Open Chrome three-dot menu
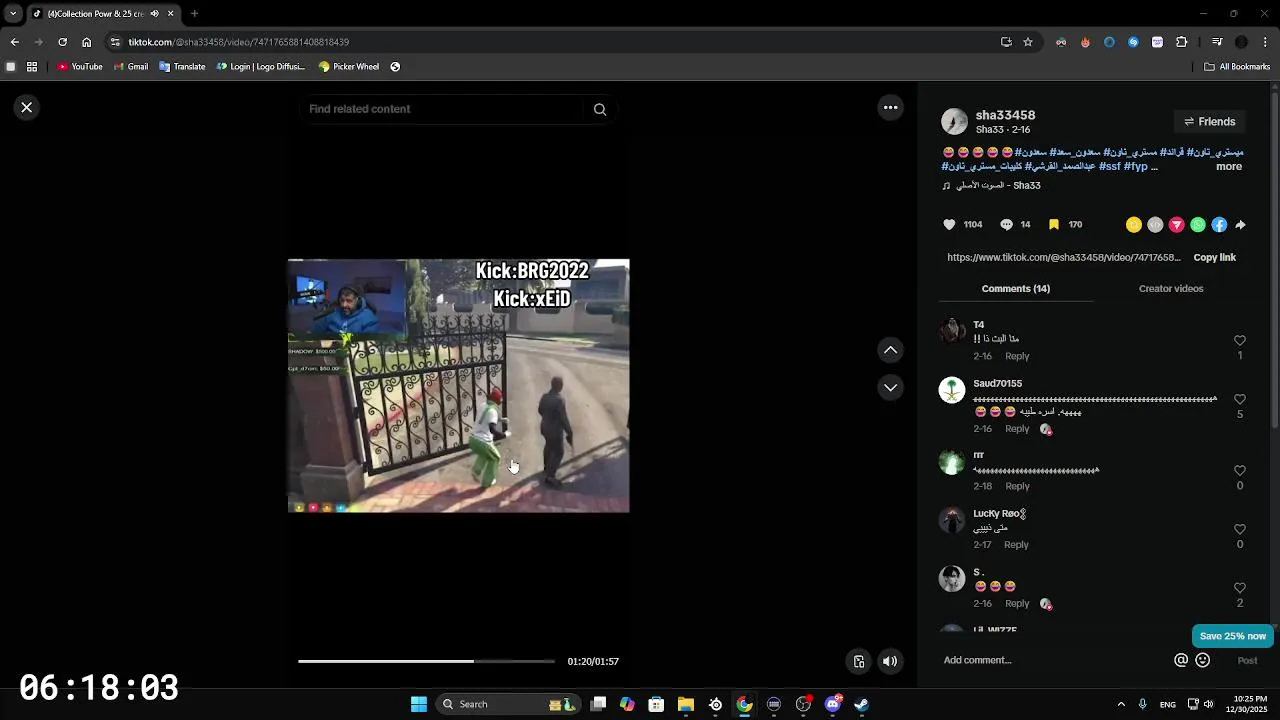Screen dimensions: 1280x720 pos(1266,42)
